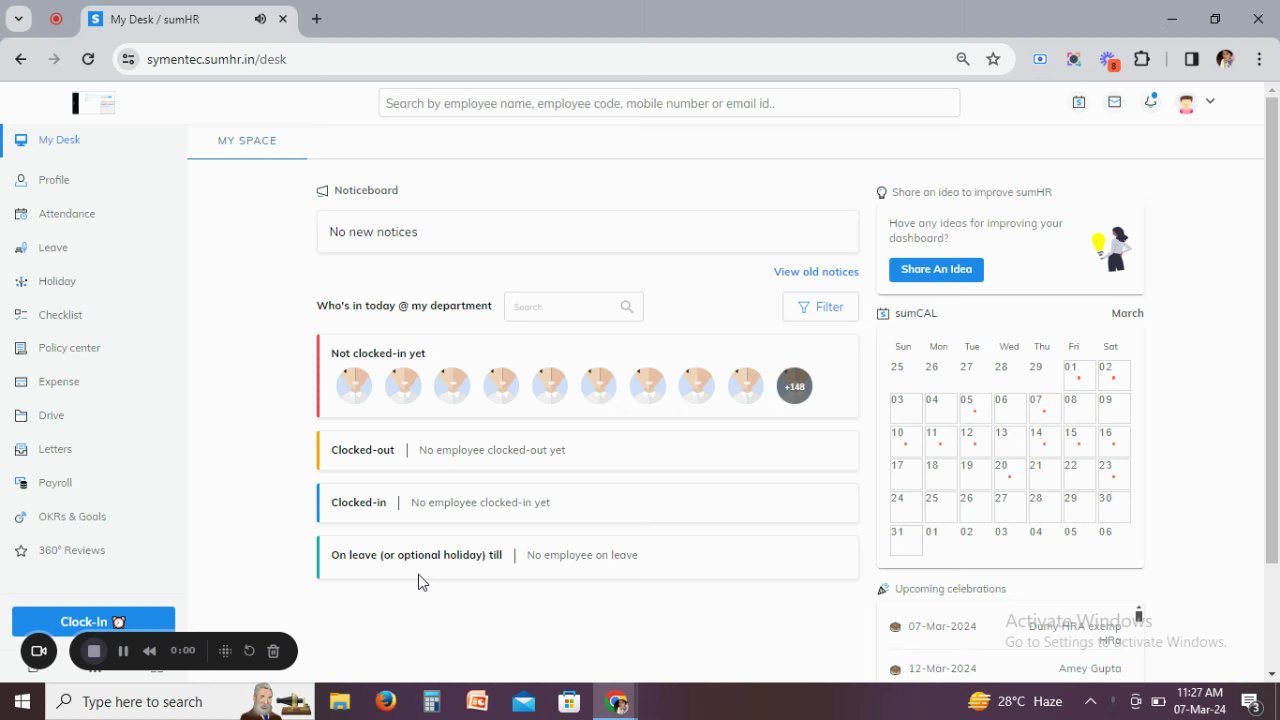Click the Share An Idea button
This screenshot has height=720, width=1280.
(936, 270)
